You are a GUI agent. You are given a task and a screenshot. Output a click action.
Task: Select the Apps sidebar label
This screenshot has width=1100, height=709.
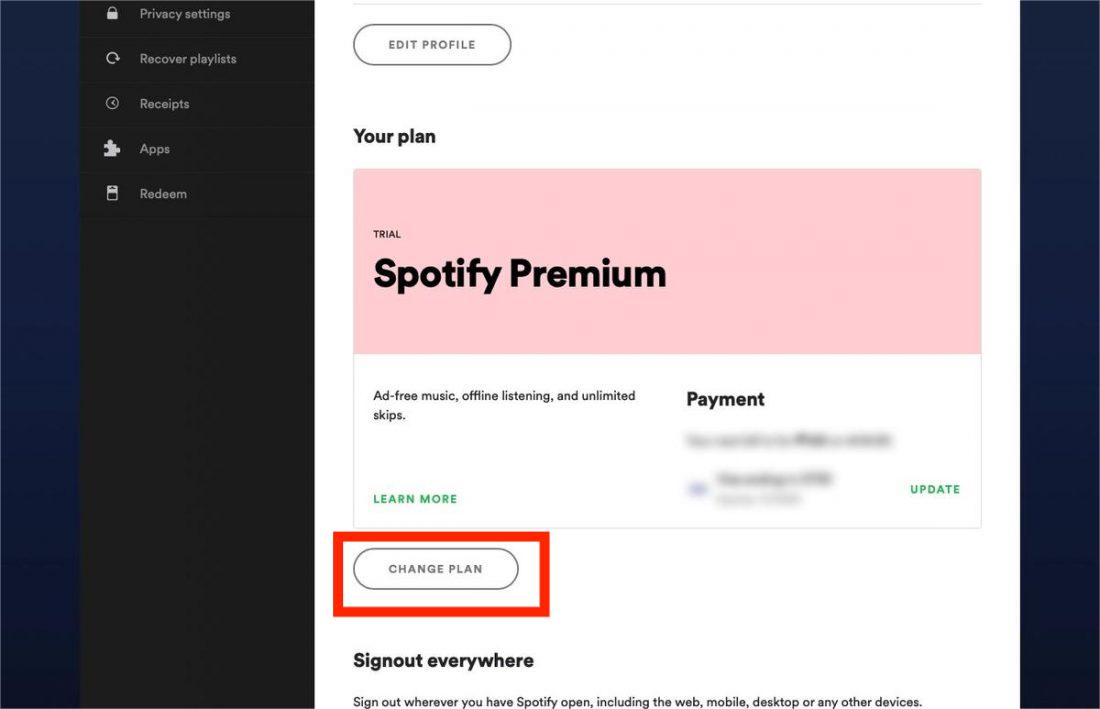(x=154, y=149)
